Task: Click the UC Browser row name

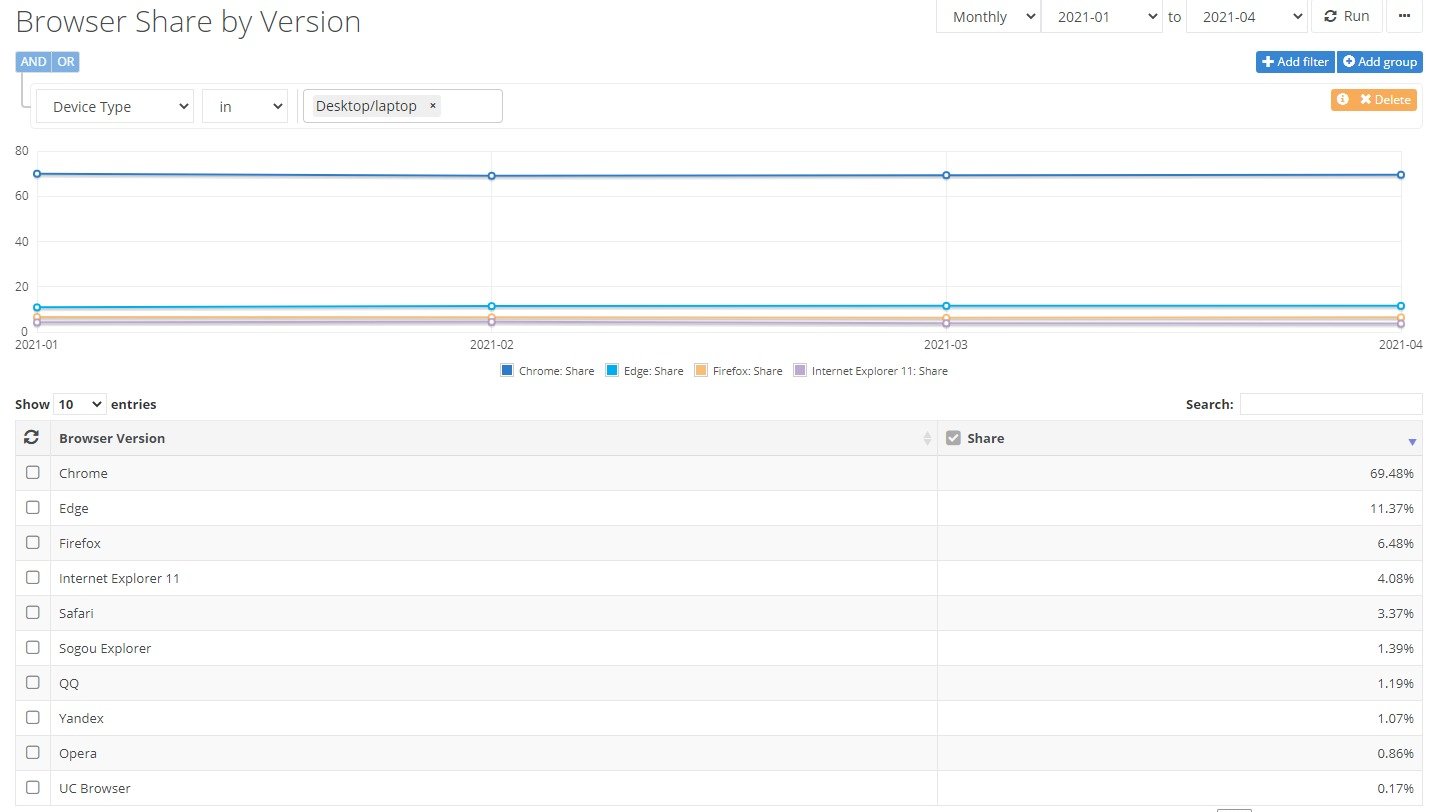Action: 95,788
